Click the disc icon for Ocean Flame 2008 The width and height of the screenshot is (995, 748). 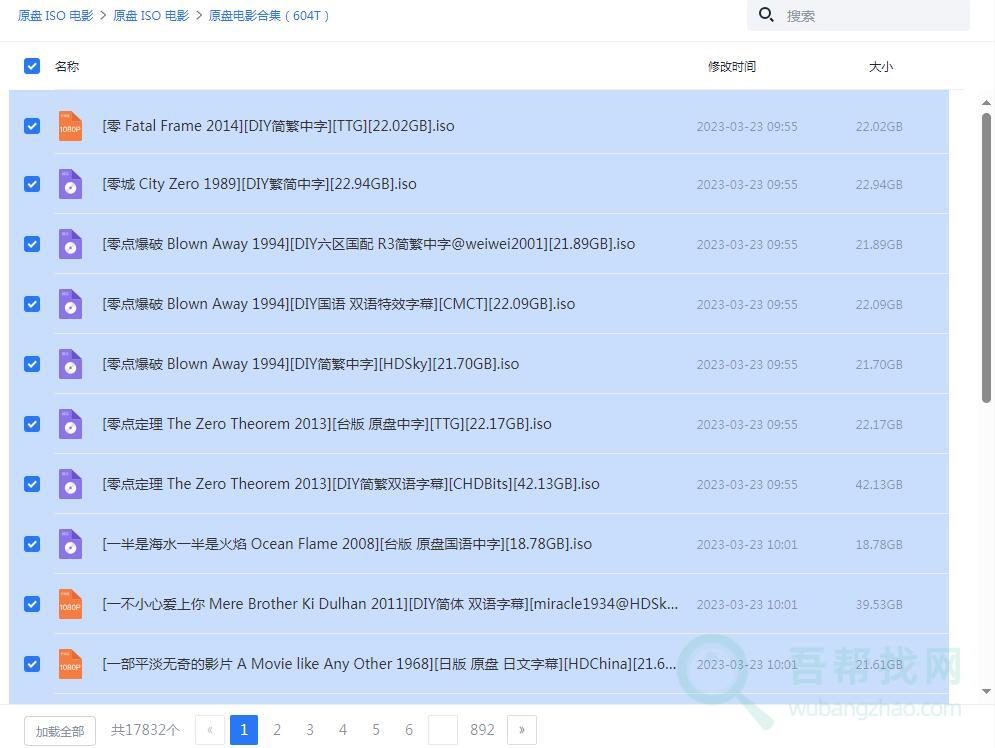tap(70, 545)
